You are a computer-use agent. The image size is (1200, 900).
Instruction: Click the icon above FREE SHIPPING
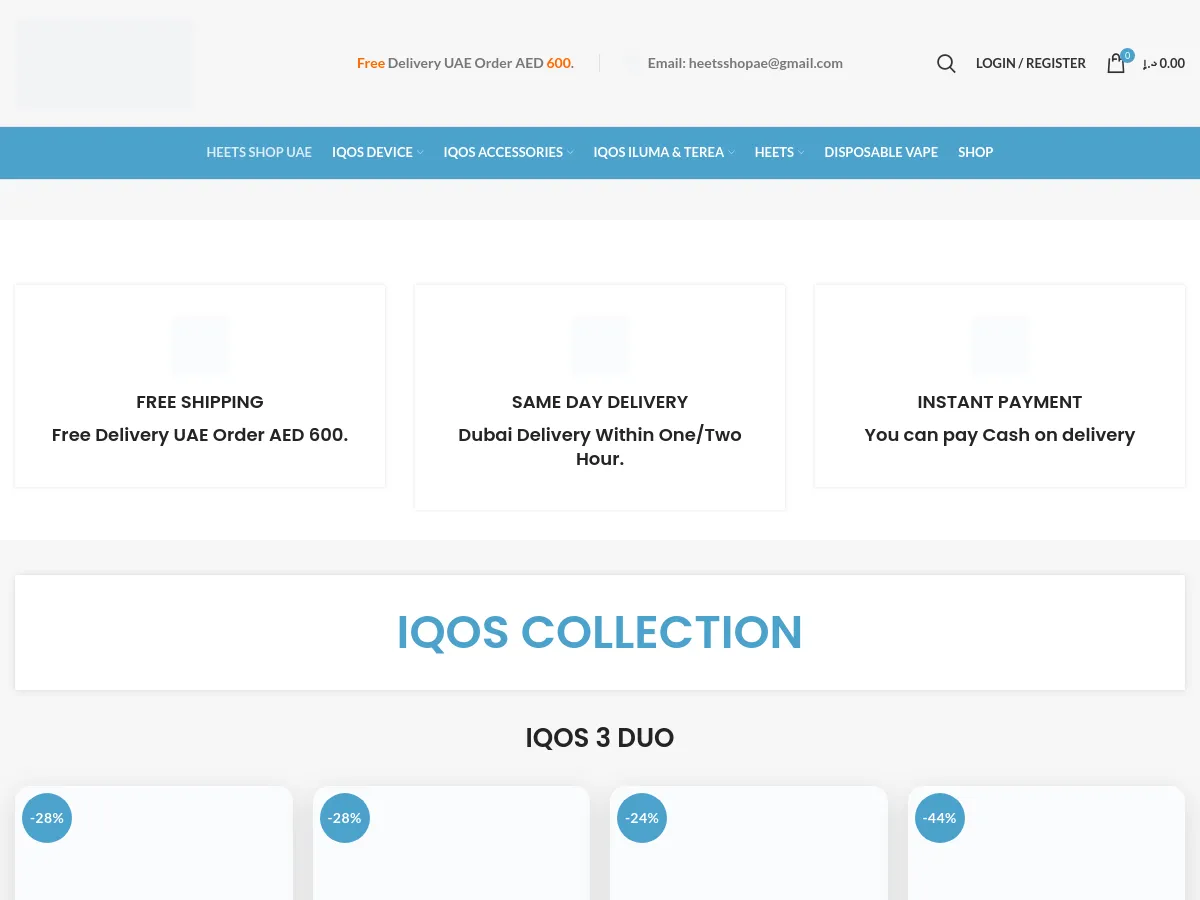200,345
